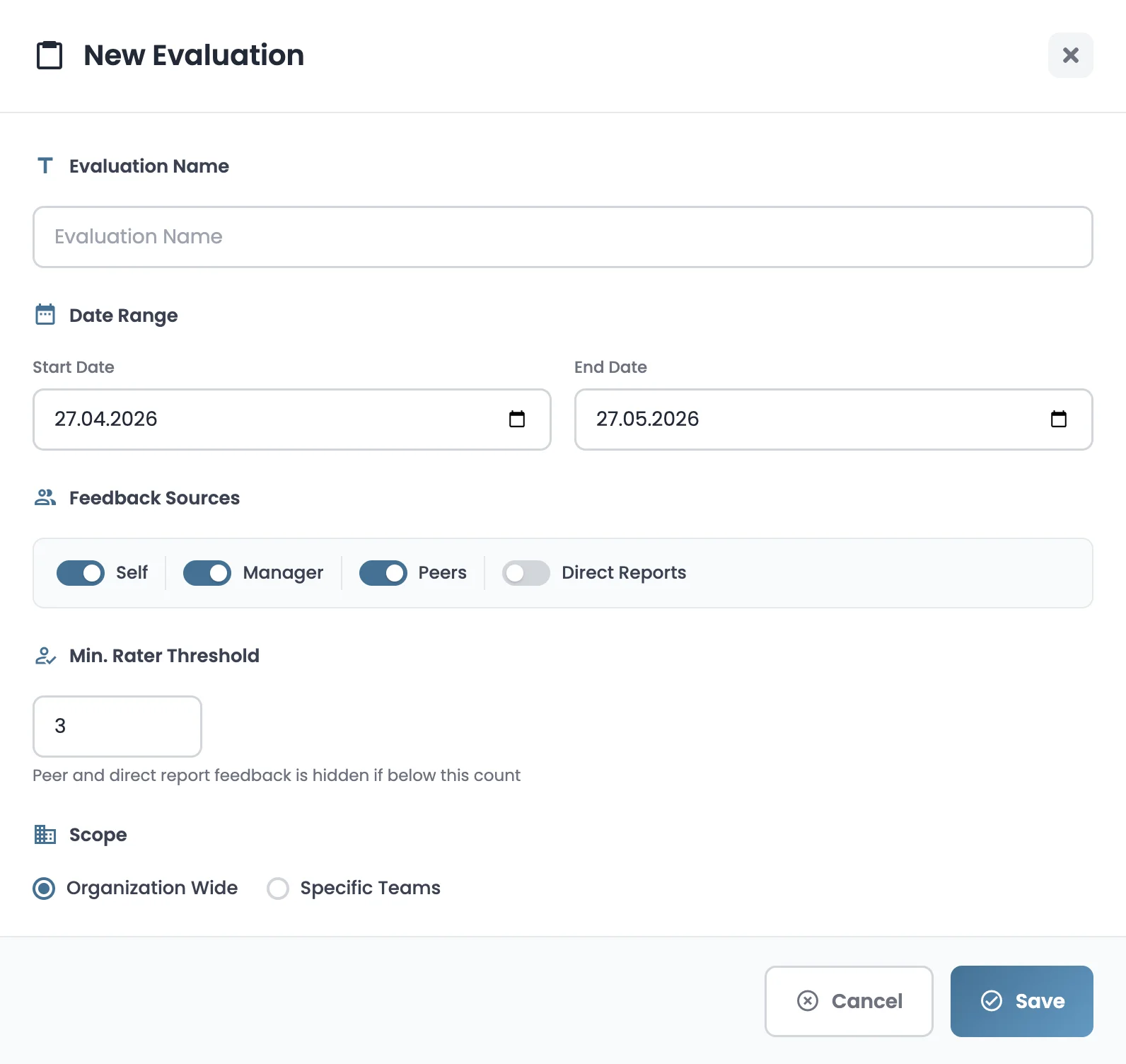Click the building icon beside Scope
This screenshot has height=1064, width=1126.
45,835
